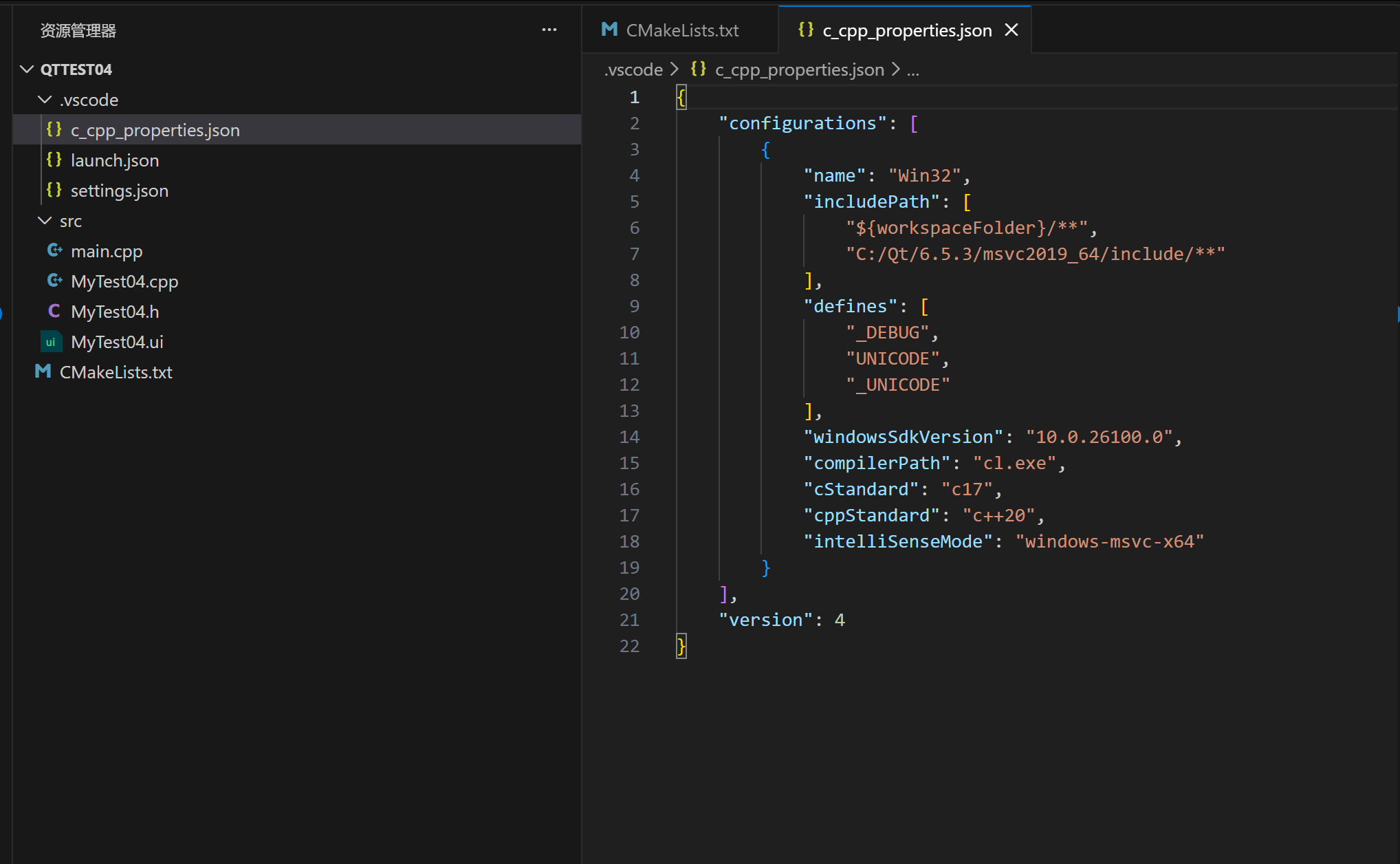
Task: Switch to the CMakeLists.txt editor tab
Action: pos(681,30)
